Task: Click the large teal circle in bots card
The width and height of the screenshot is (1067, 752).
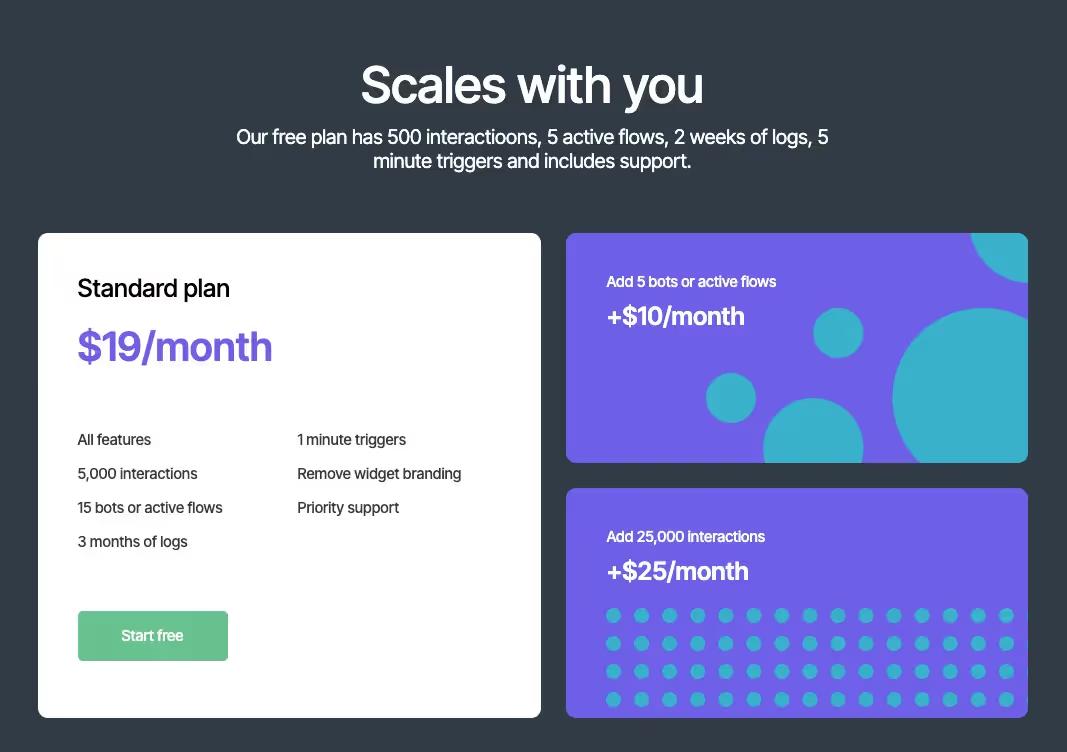Action: click(x=963, y=386)
